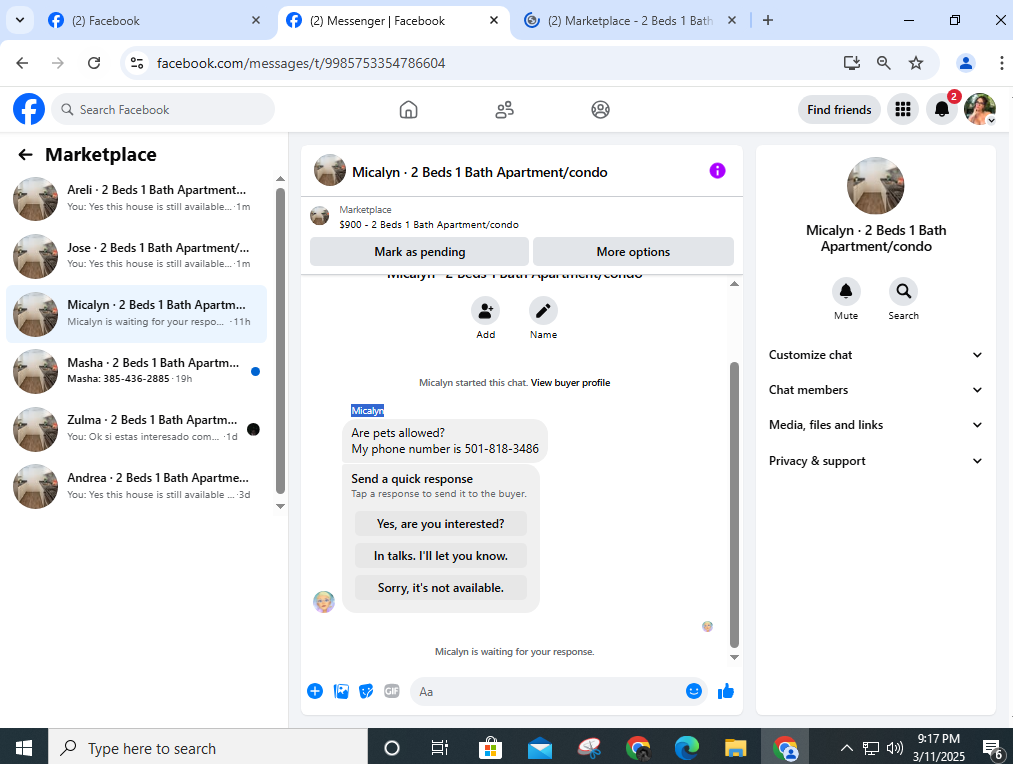Send a thumbs-up like
Image resolution: width=1013 pixels, height=764 pixels.
(726, 692)
